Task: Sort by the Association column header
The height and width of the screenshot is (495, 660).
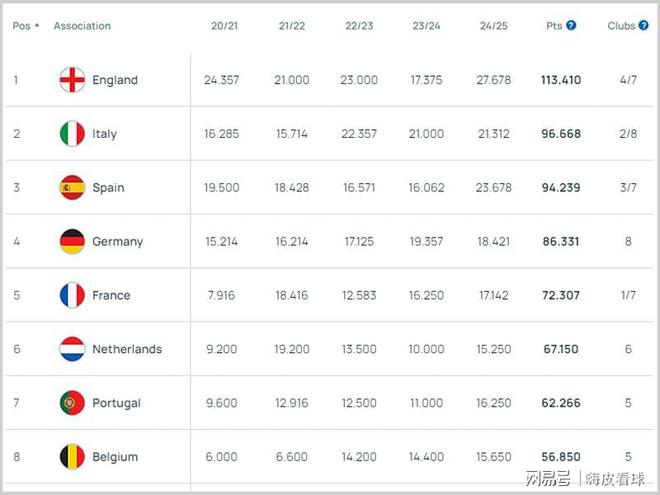Action: point(83,26)
